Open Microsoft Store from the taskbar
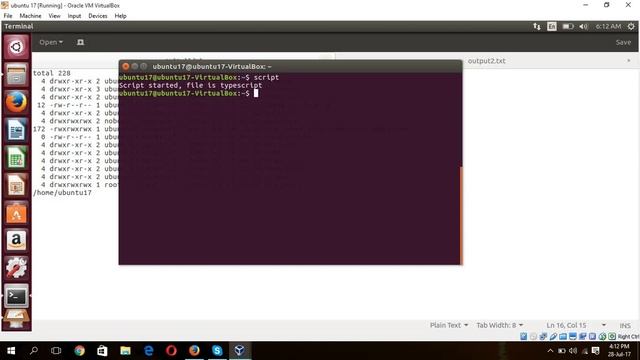Image resolution: width=640 pixels, height=360 pixels. click(x=102, y=351)
